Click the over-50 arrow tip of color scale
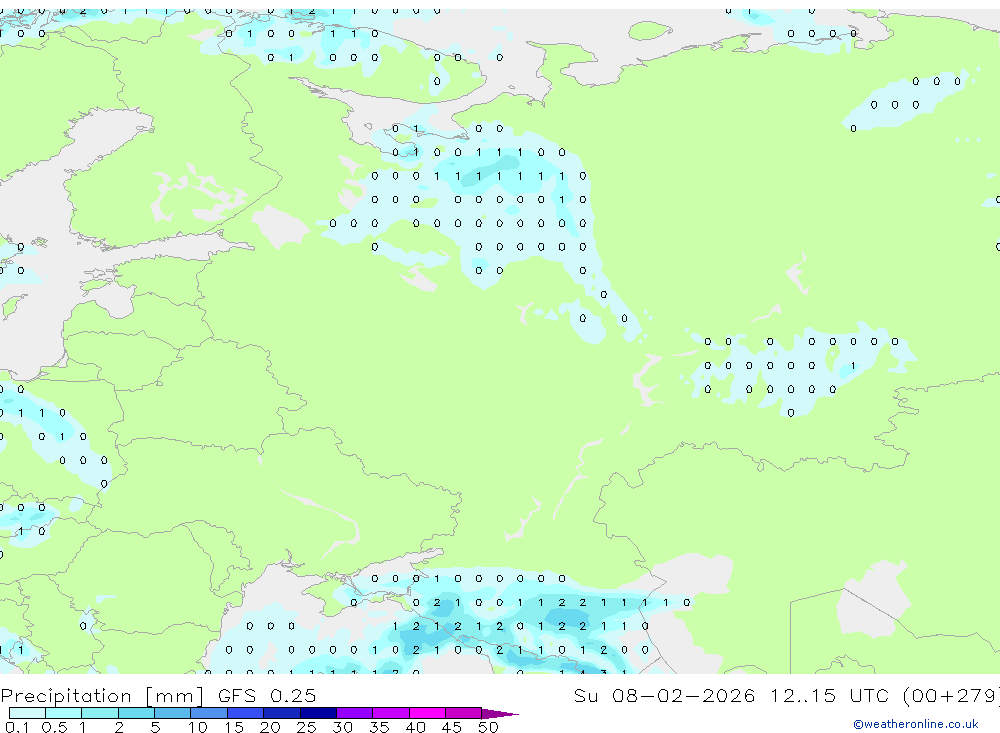This screenshot has height=733, width=1000. point(499,713)
